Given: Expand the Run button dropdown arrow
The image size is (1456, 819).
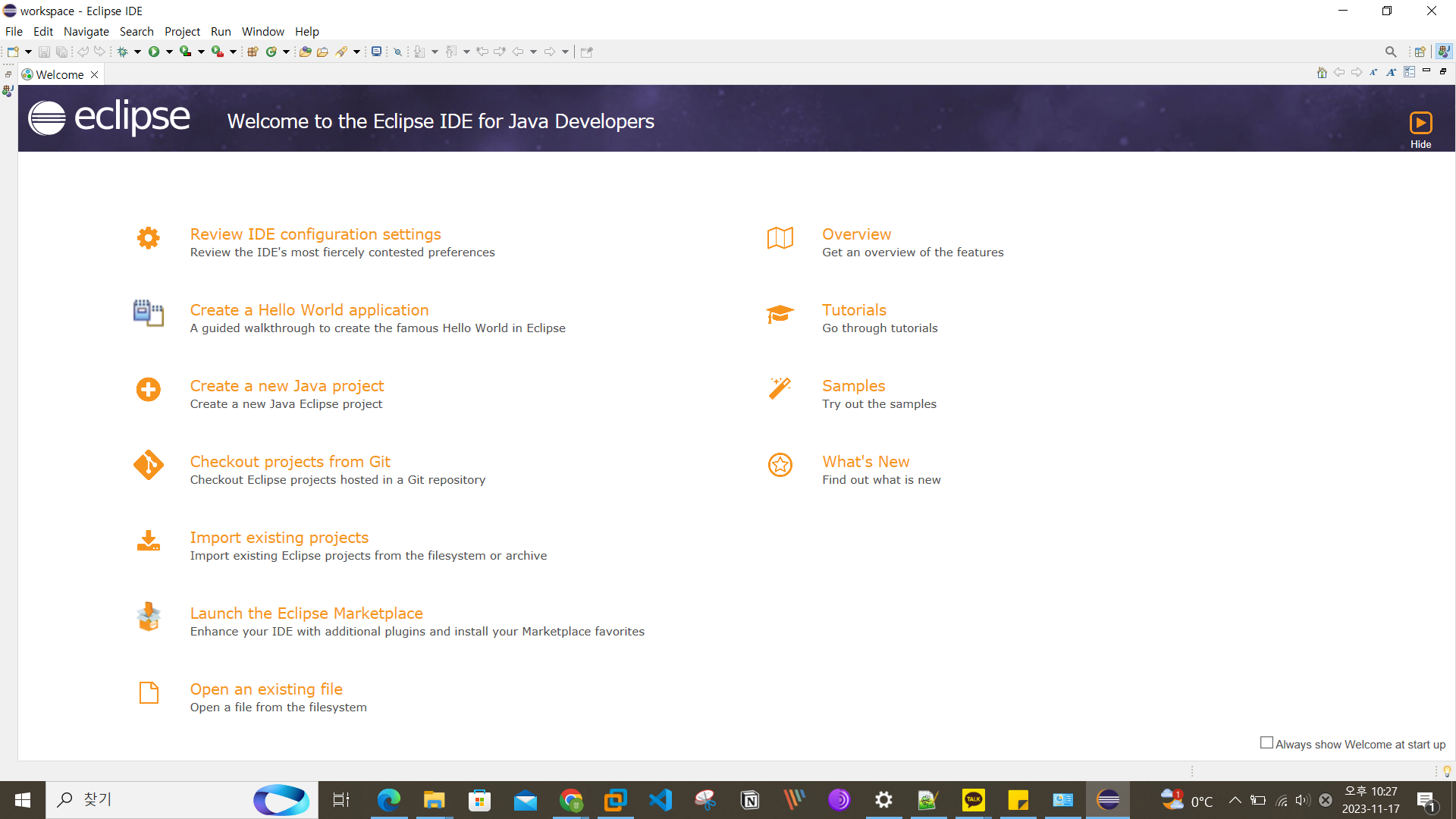Looking at the screenshot, I should point(169,52).
